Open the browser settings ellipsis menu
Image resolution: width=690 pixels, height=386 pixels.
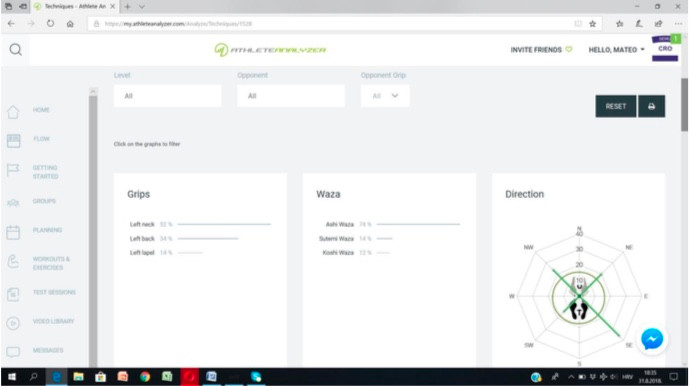pyautogui.click(x=678, y=24)
